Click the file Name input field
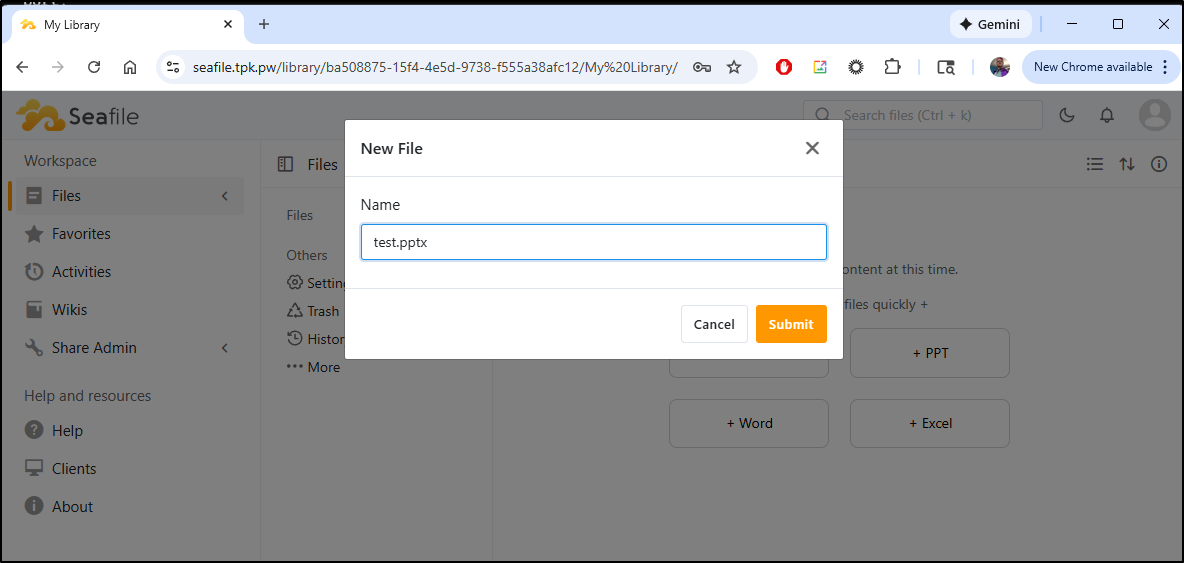The width and height of the screenshot is (1184, 563). [x=593, y=242]
